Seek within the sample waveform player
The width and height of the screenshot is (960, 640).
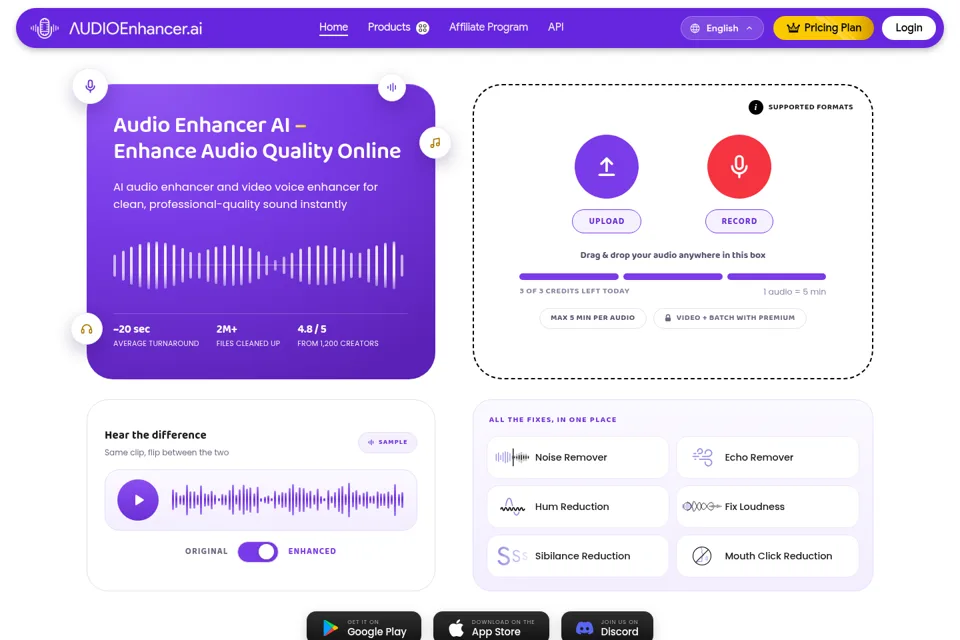pos(288,500)
